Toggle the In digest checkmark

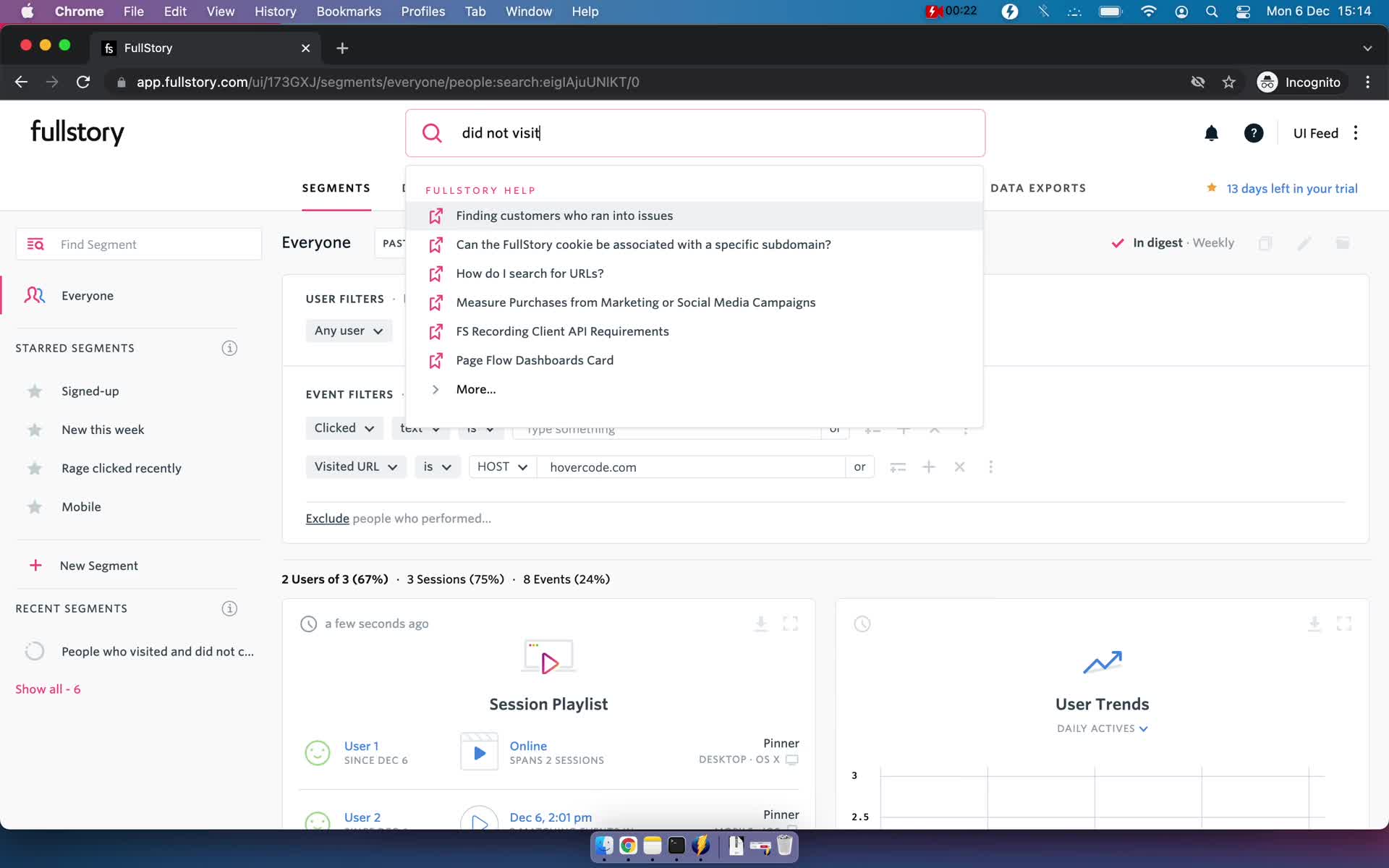1118,243
